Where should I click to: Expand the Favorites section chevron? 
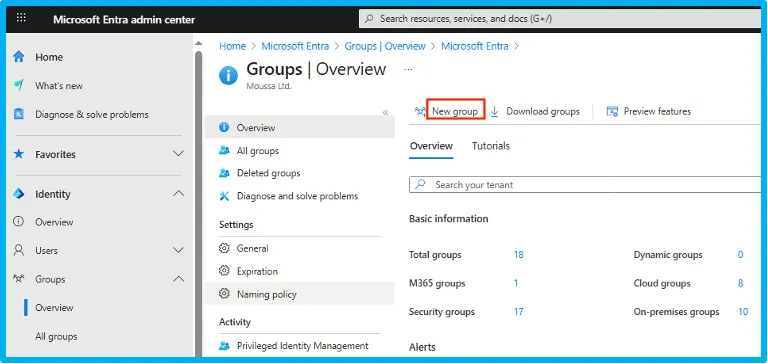pos(179,154)
